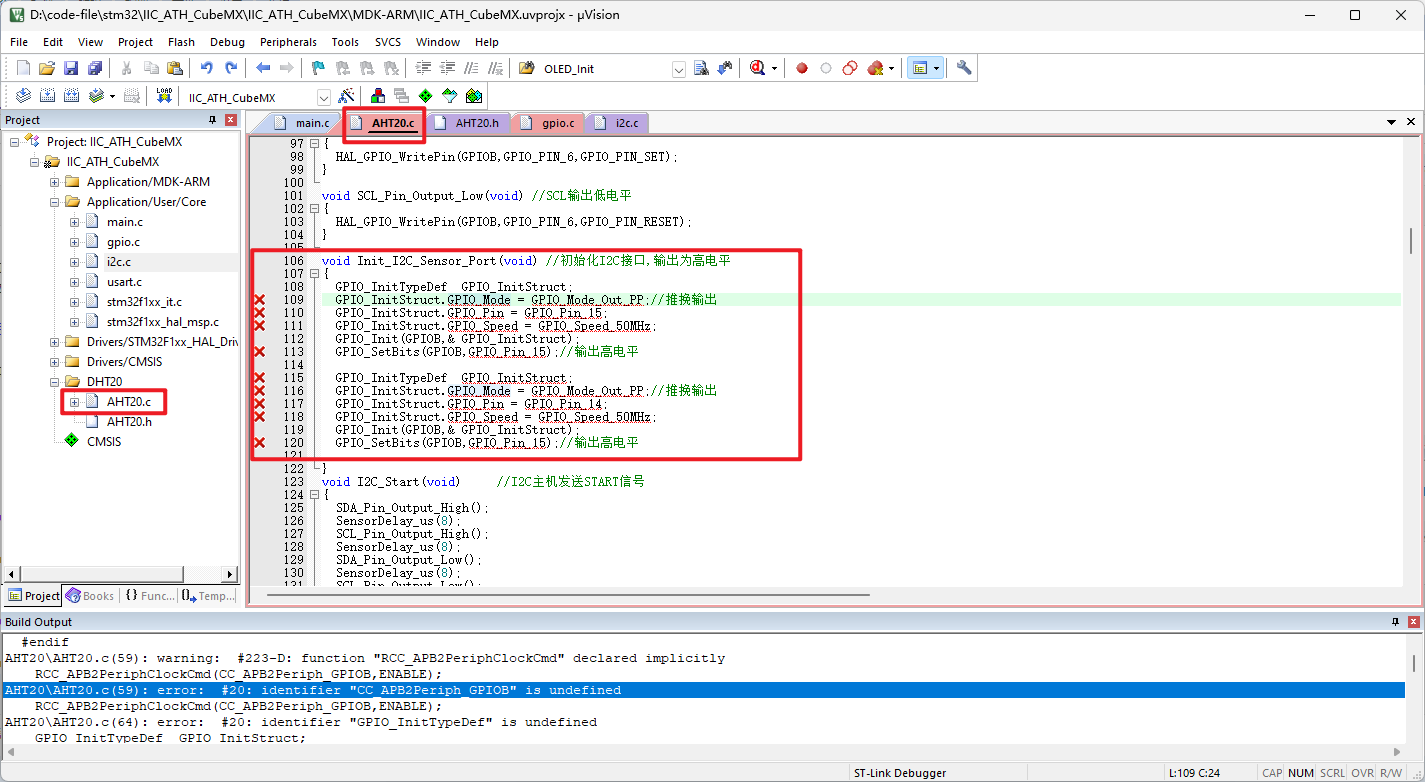Click the Rebuild all target files icon
Image resolution: width=1425 pixels, height=782 pixels.
71,96
